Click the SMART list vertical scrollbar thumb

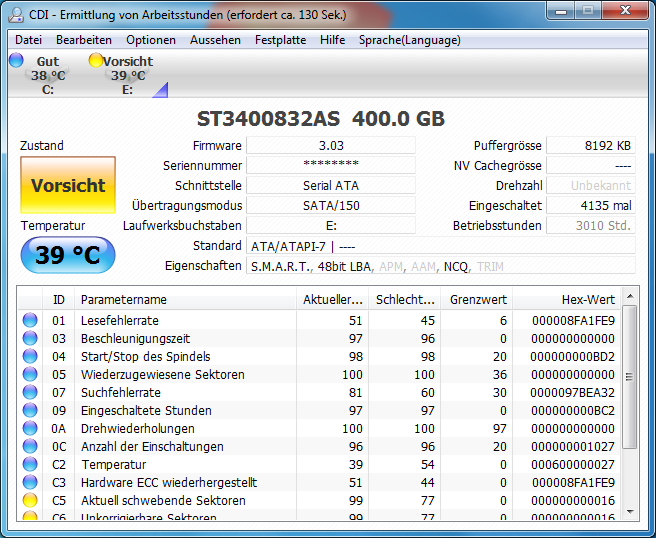(630, 377)
